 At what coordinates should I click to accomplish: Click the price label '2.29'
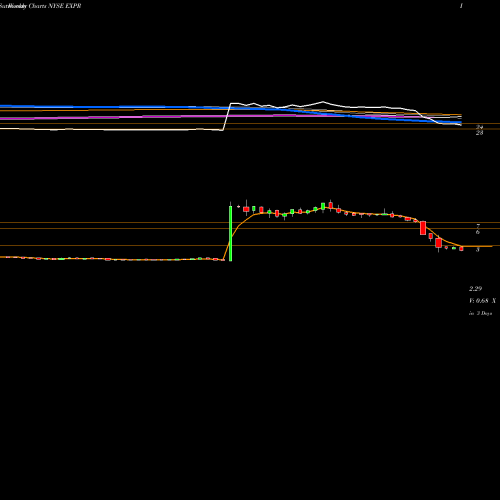point(475,289)
